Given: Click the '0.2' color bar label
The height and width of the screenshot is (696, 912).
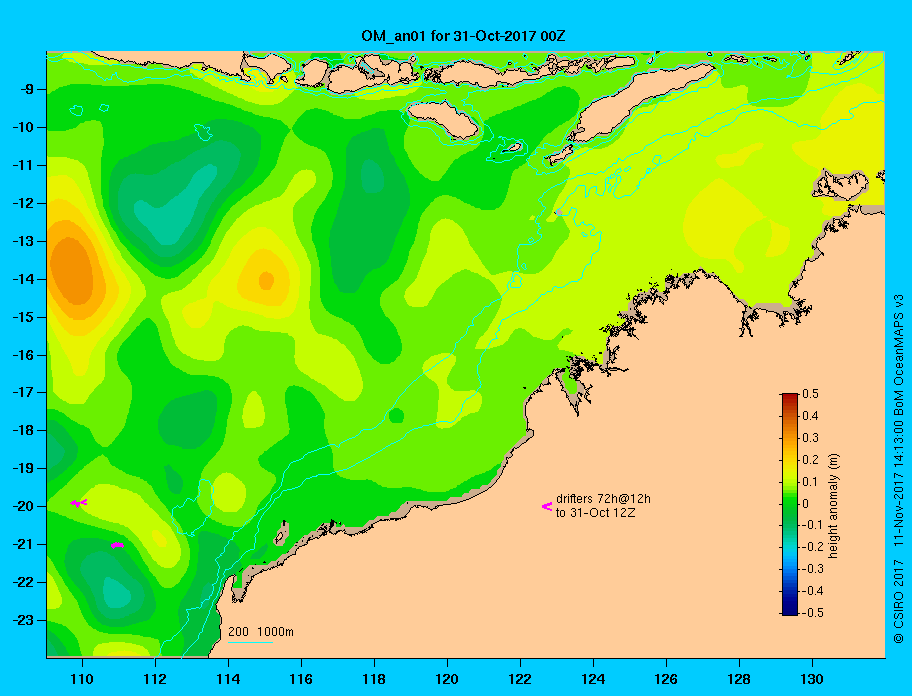Looking at the screenshot, I should 810,460.
